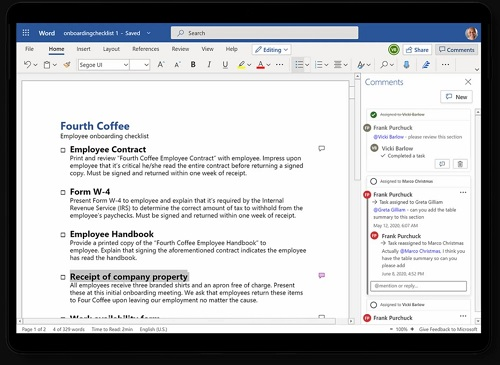Click the bulleted list icon
Viewport: 500px width, 365px height.
click(299, 64)
